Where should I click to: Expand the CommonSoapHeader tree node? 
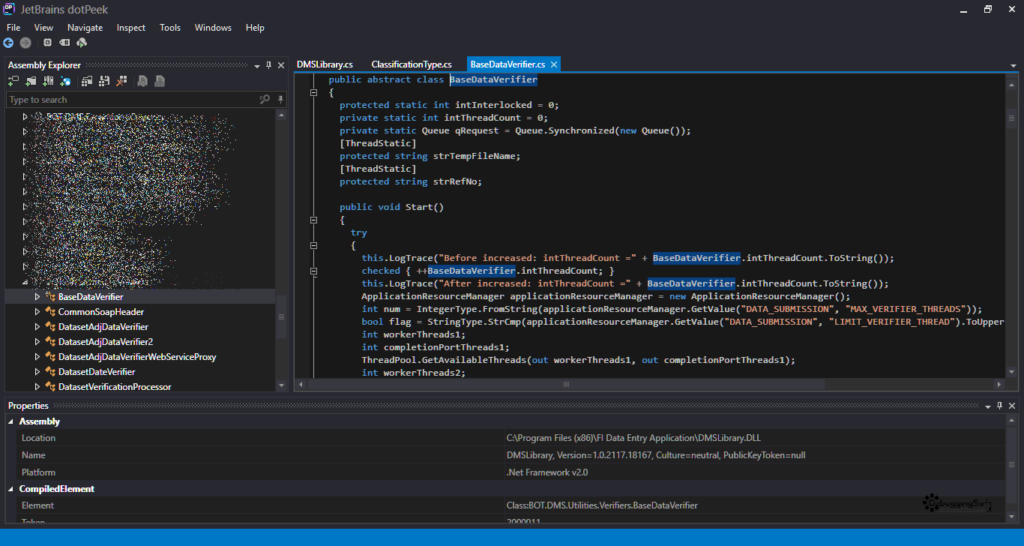point(37,312)
